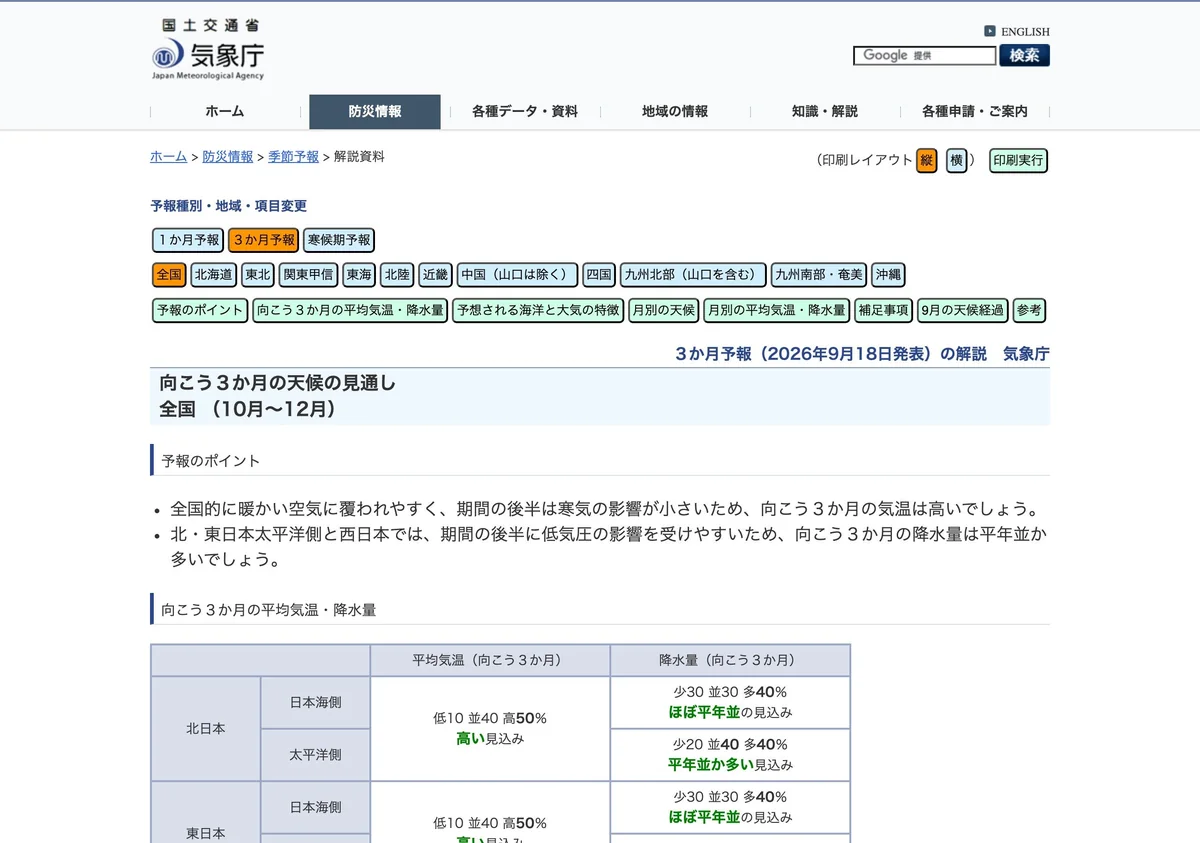This screenshot has width=1200, height=843.
Task: Click the 東日本 table row header
Action: coord(205,812)
